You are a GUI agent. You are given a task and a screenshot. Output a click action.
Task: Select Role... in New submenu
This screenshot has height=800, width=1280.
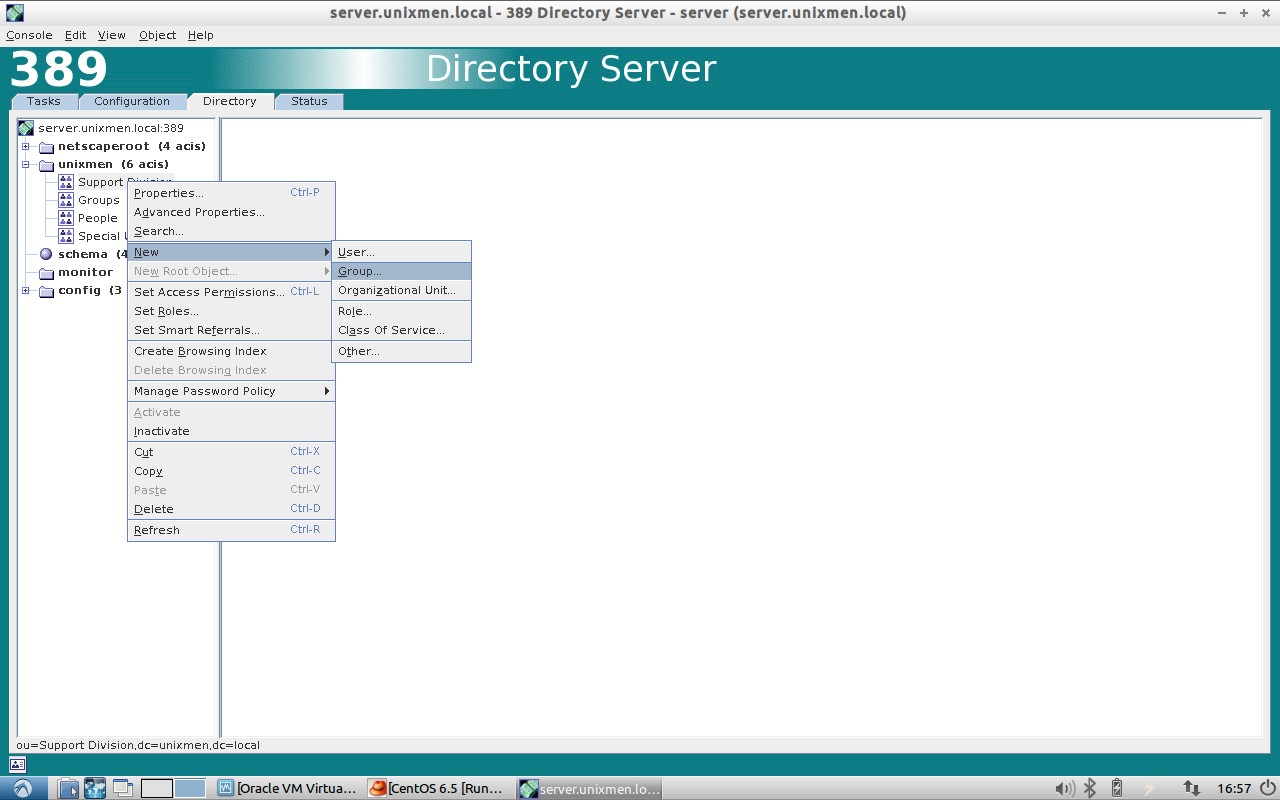[x=401, y=311]
